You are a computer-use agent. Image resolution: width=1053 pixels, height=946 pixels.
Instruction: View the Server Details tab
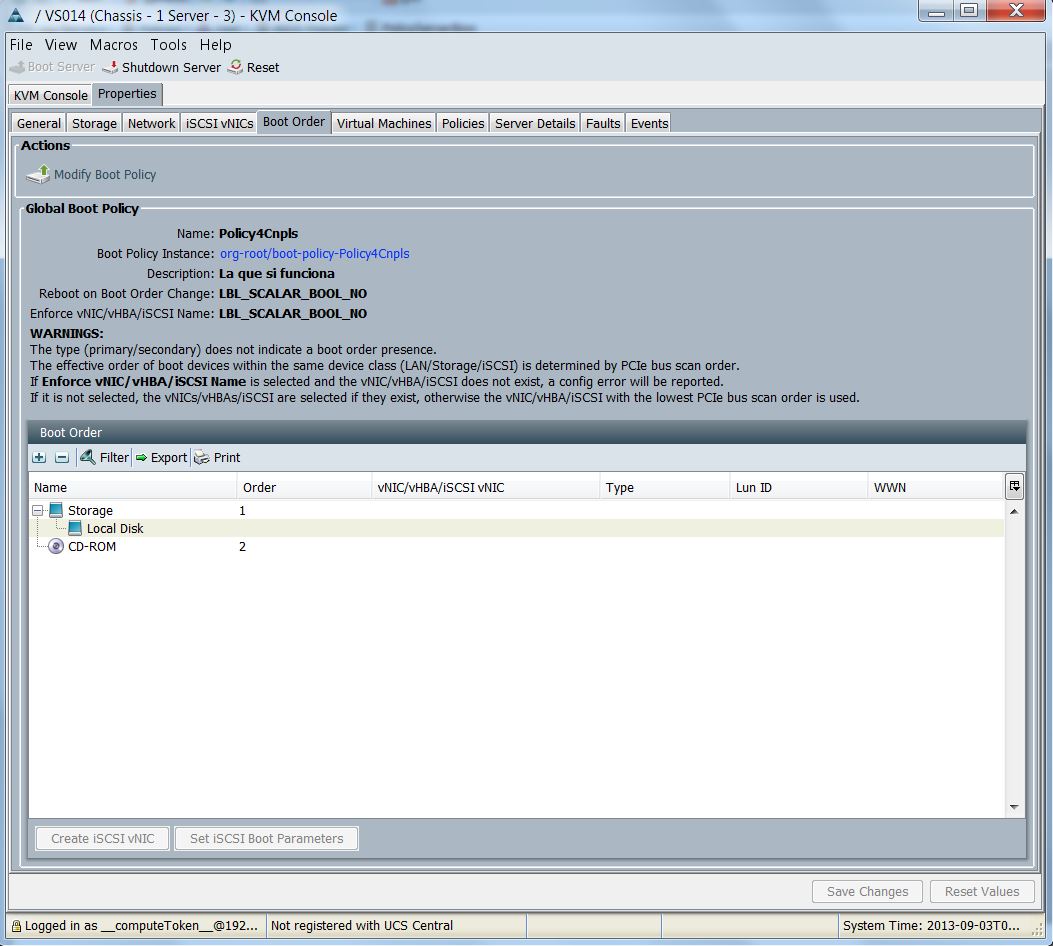click(x=535, y=124)
